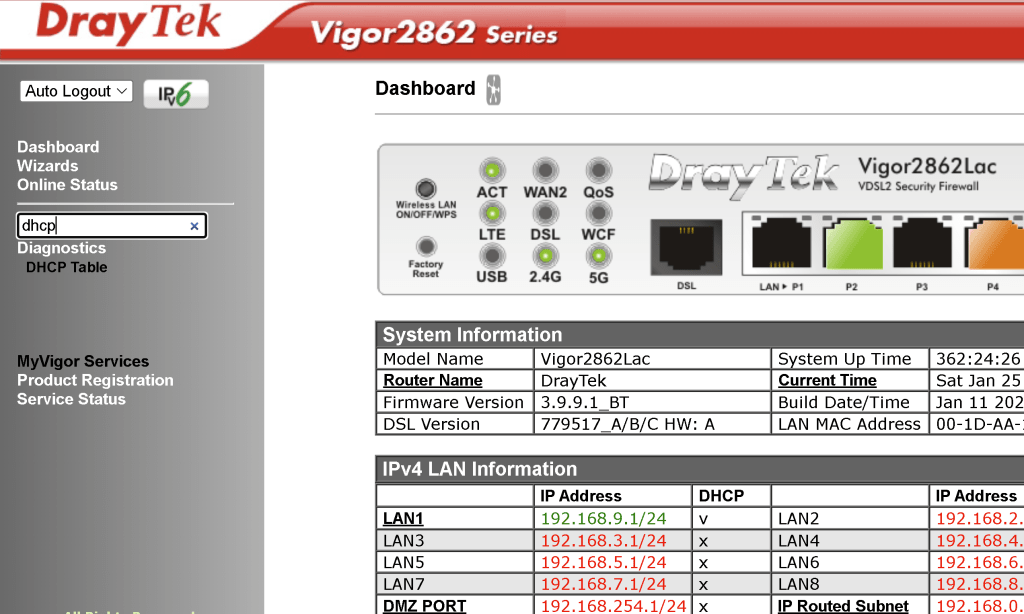Open the DHCP Table menu entry
This screenshot has width=1024, height=614.
pyautogui.click(x=67, y=267)
